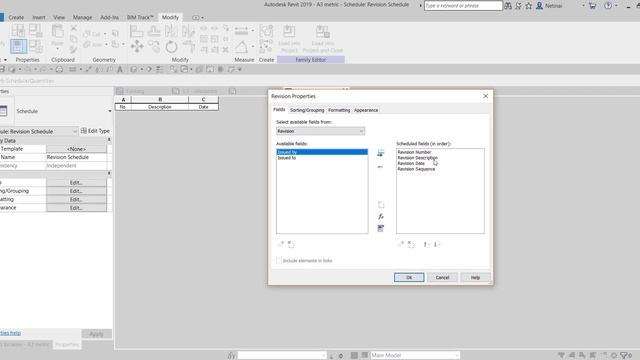The height and width of the screenshot is (360, 640).
Task: Open Select available fields from dropdown
Action: coord(320,131)
